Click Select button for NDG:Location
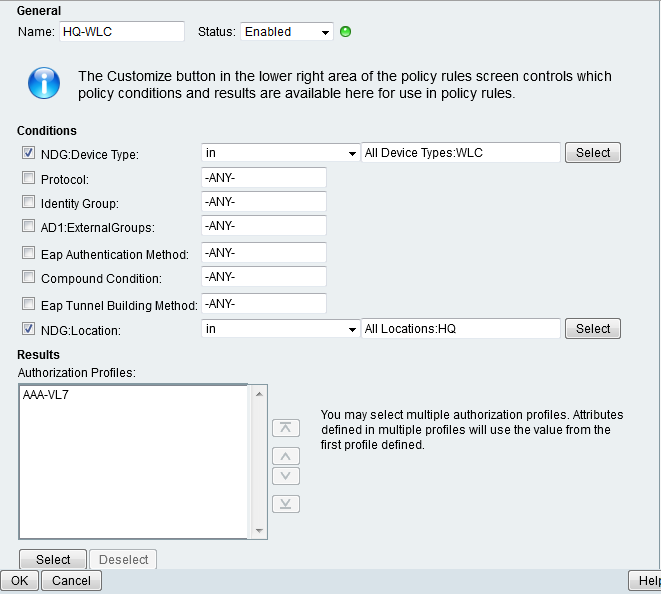The image size is (661, 594). 592,329
